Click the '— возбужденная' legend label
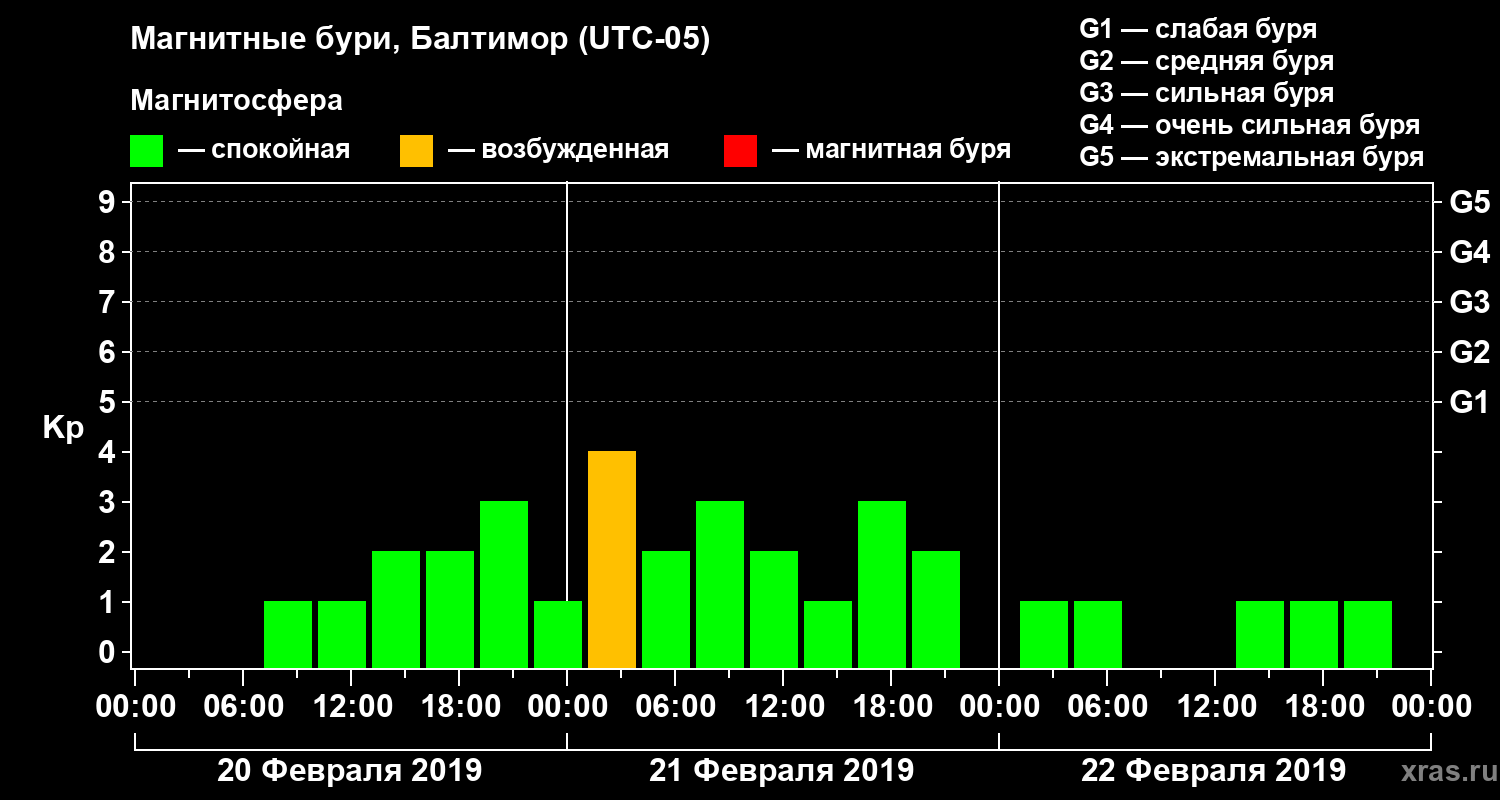 pyautogui.click(x=558, y=150)
